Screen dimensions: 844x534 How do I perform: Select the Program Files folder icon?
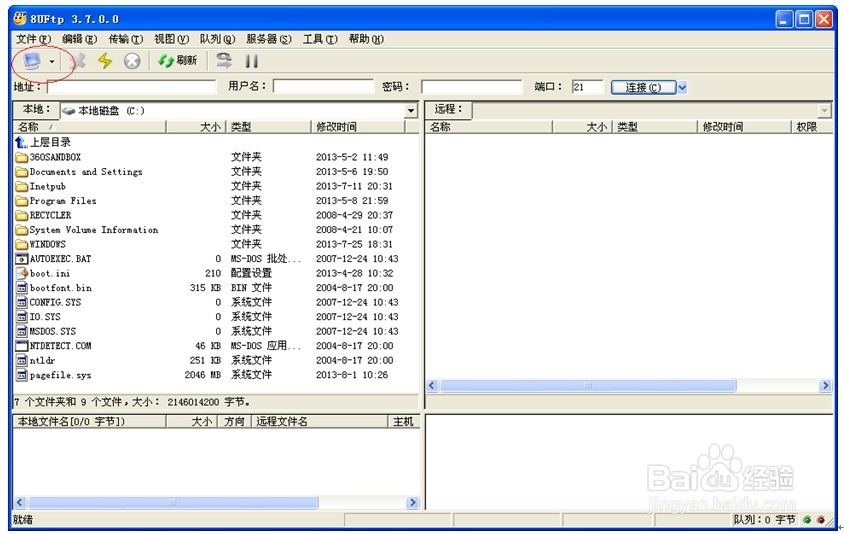tap(22, 201)
